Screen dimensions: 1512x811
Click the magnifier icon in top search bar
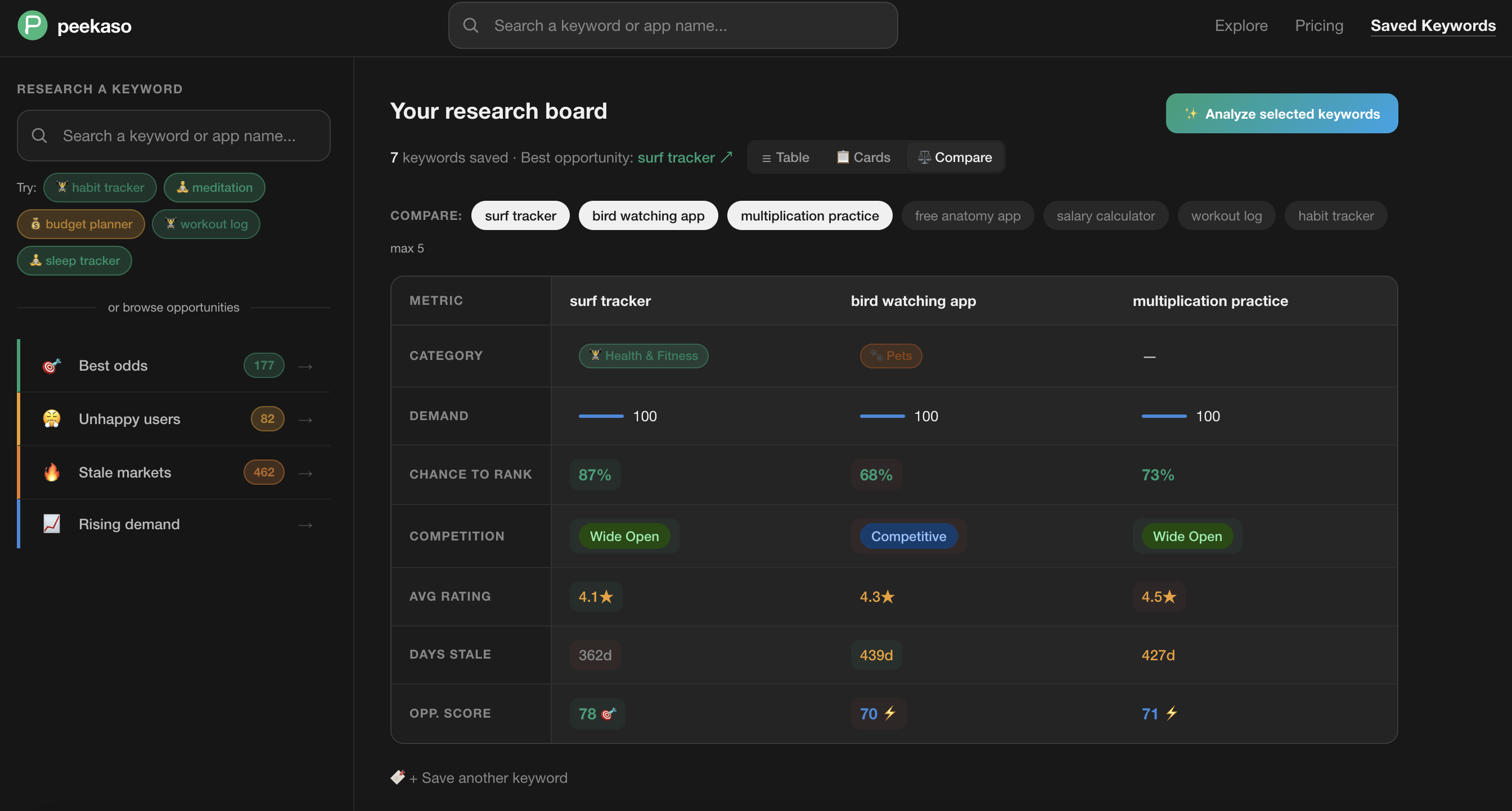pyautogui.click(x=471, y=25)
